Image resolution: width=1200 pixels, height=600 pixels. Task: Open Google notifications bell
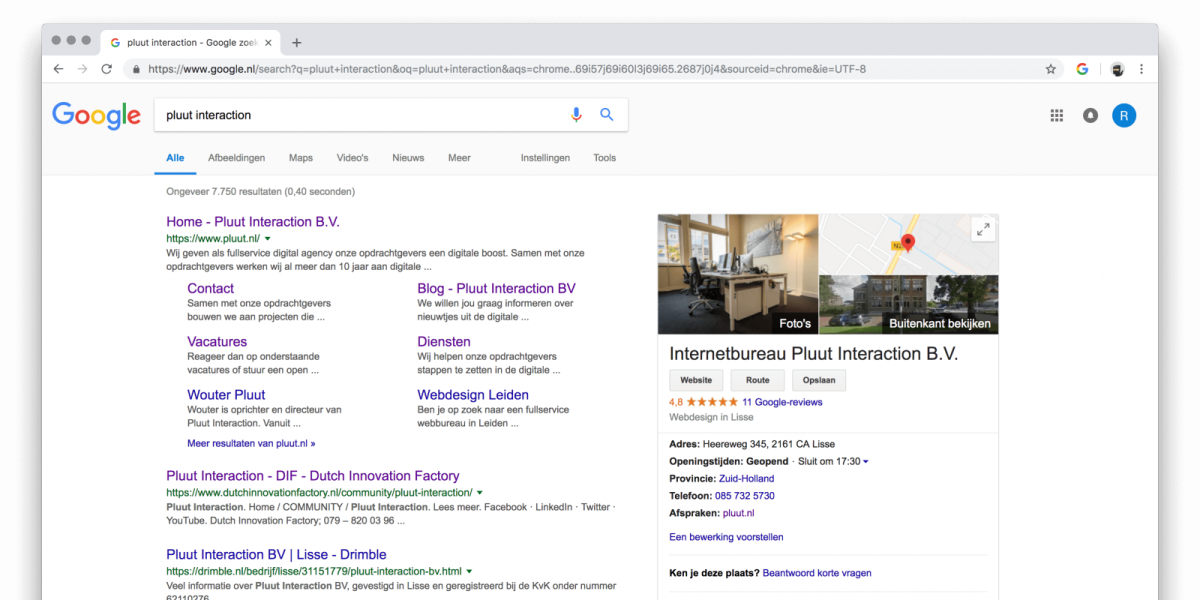pyautogui.click(x=1090, y=116)
